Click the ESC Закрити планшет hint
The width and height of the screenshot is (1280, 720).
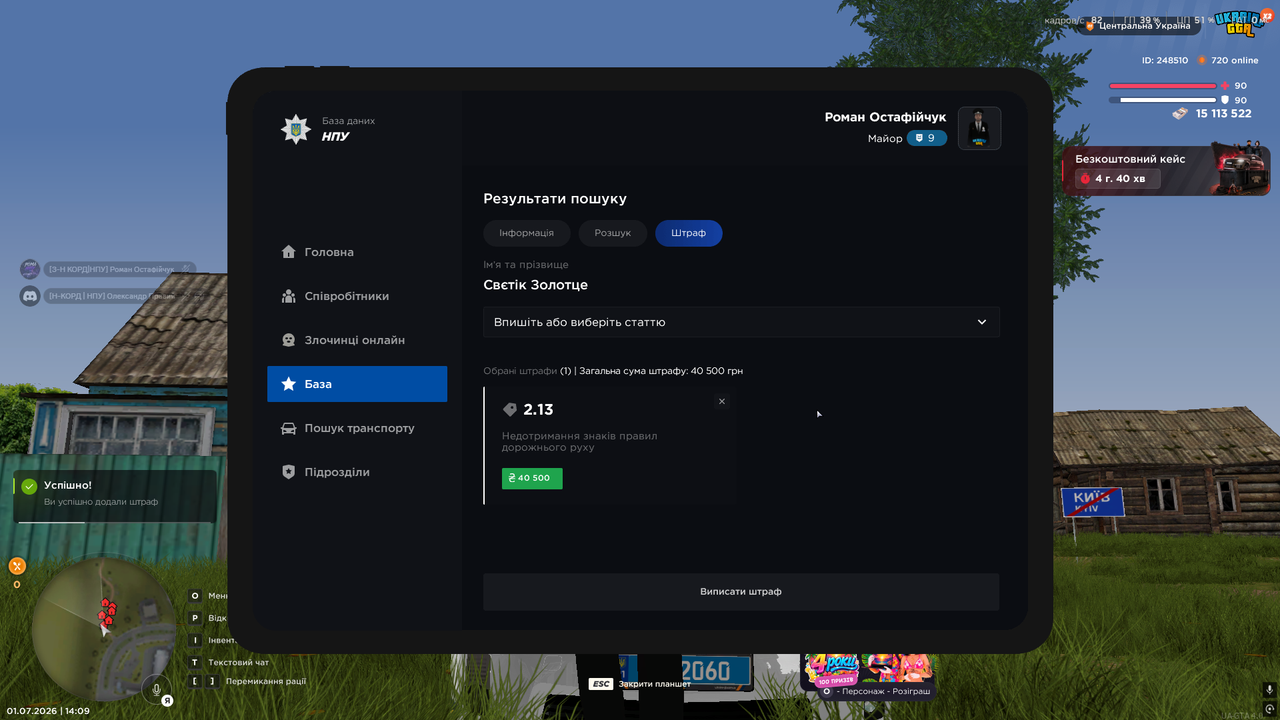[x=640, y=684]
